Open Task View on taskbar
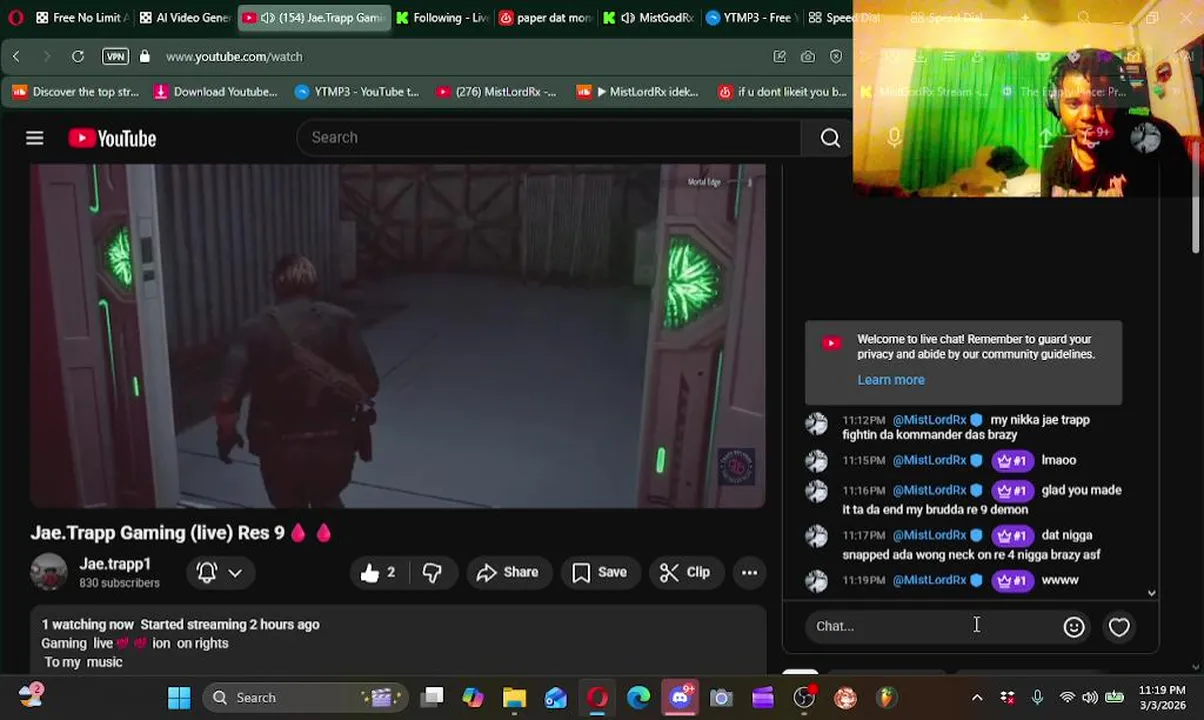This screenshot has height=720, width=1204. click(x=432, y=698)
